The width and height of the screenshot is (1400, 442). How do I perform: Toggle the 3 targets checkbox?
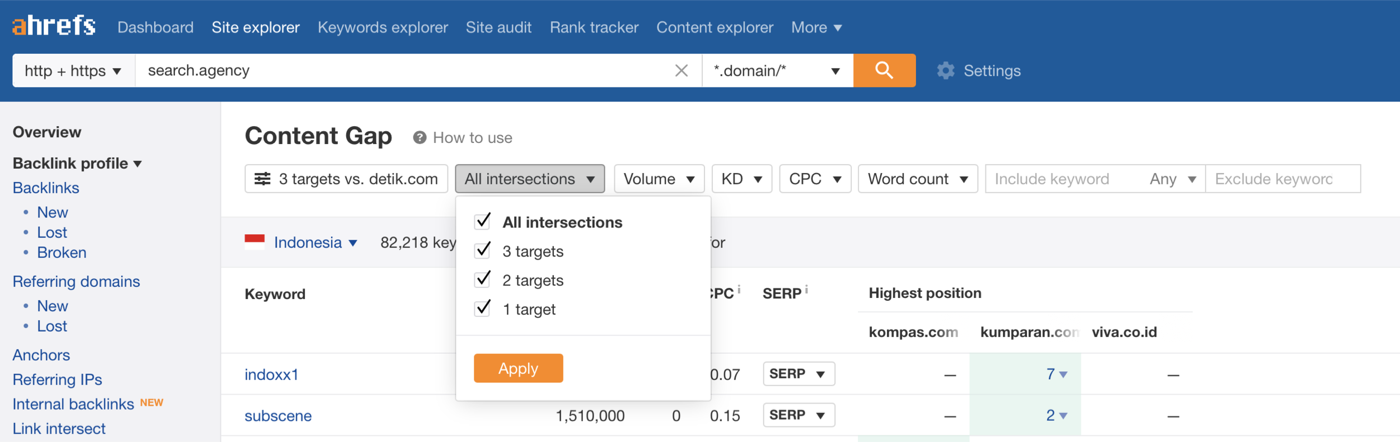point(483,250)
